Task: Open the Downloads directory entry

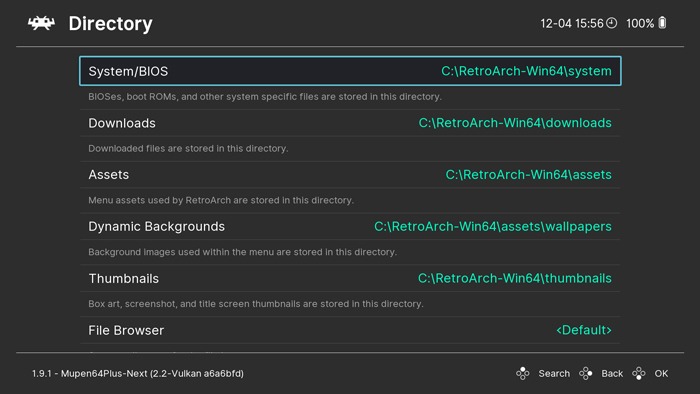Action: click(x=350, y=123)
